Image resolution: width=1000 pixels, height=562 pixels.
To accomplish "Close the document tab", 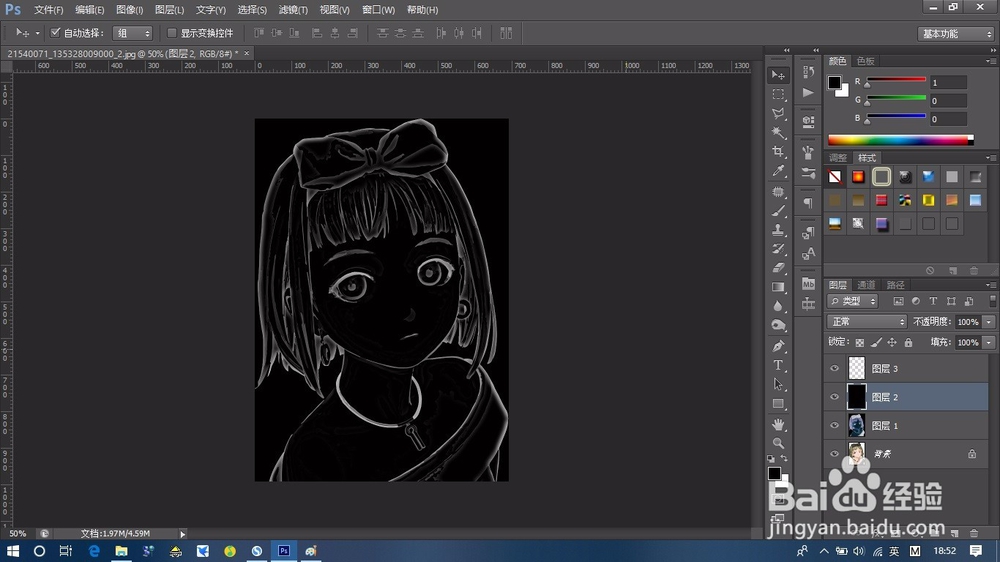I will pyautogui.click(x=247, y=53).
